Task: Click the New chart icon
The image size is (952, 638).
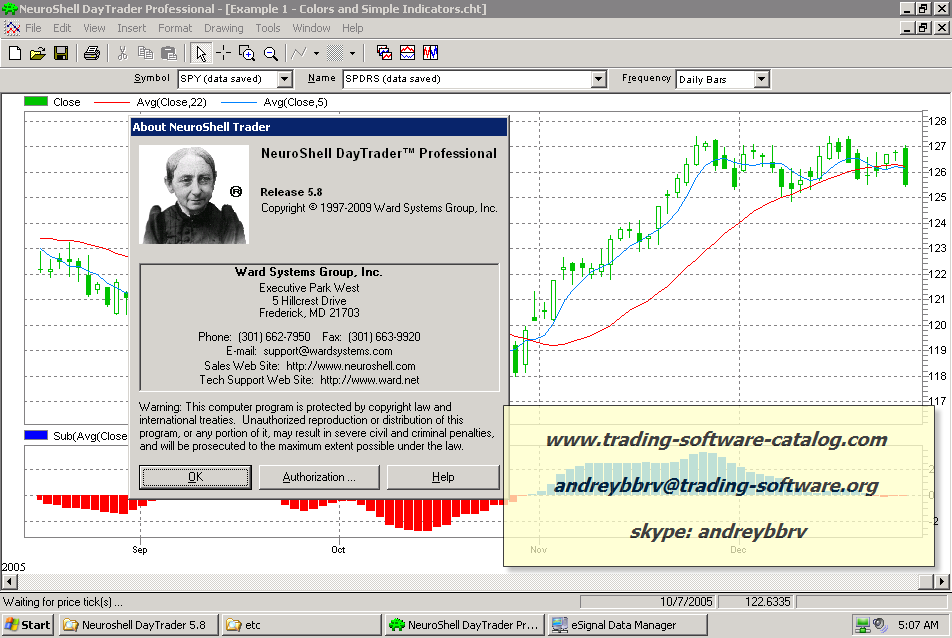Action: pos(14,53)
